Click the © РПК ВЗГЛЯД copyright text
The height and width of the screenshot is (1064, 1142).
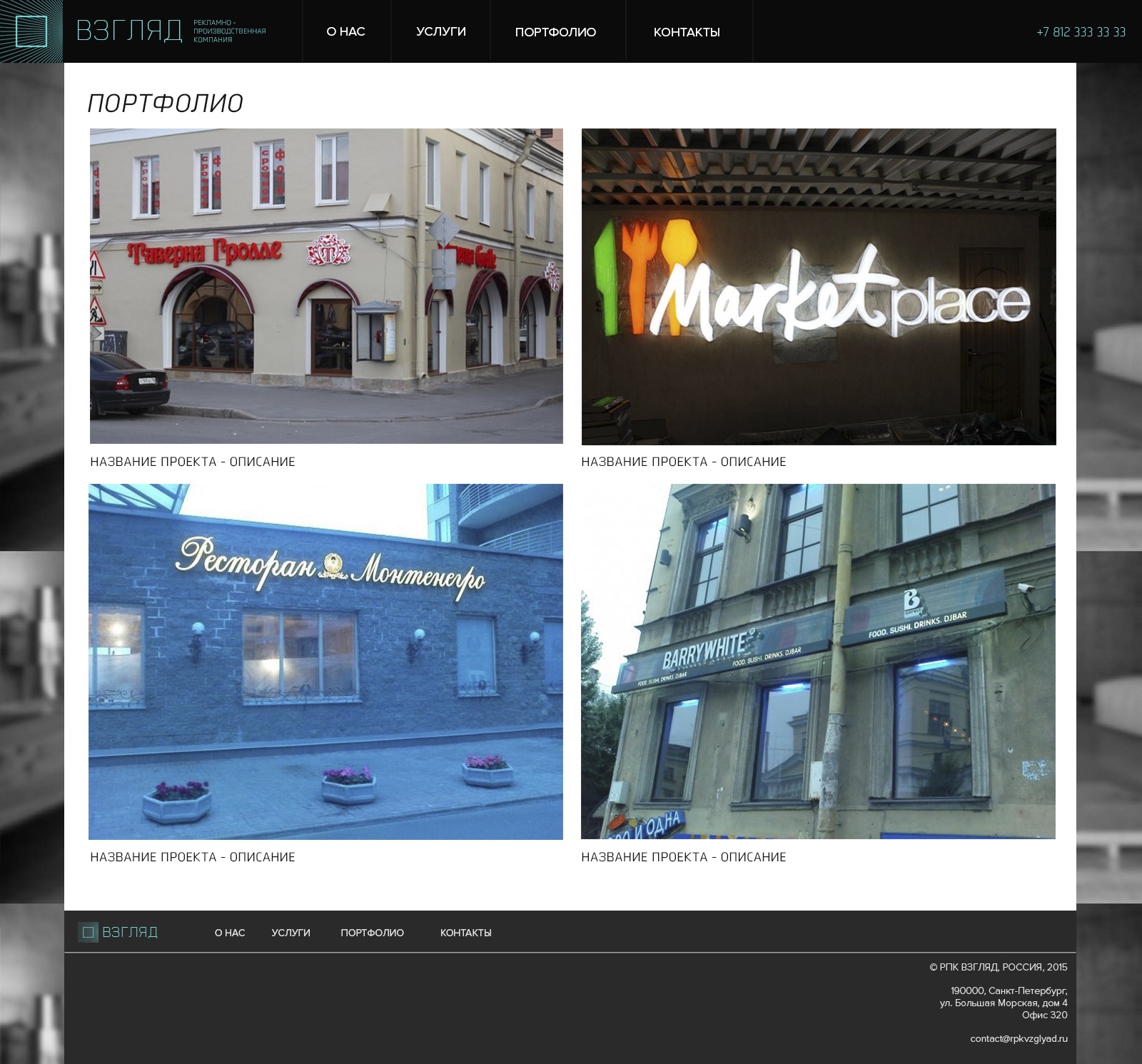tap(999, 967)
